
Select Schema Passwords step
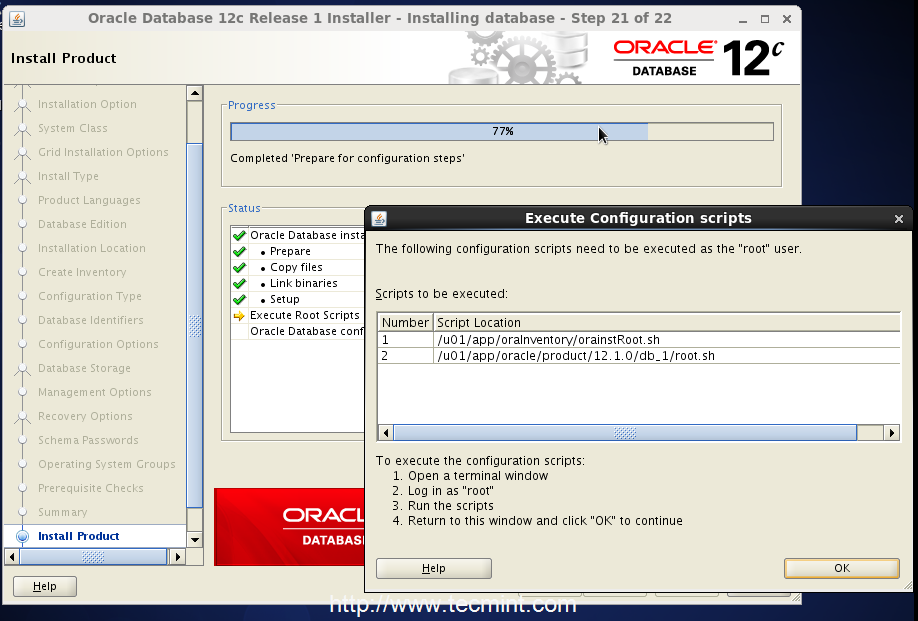88,440
